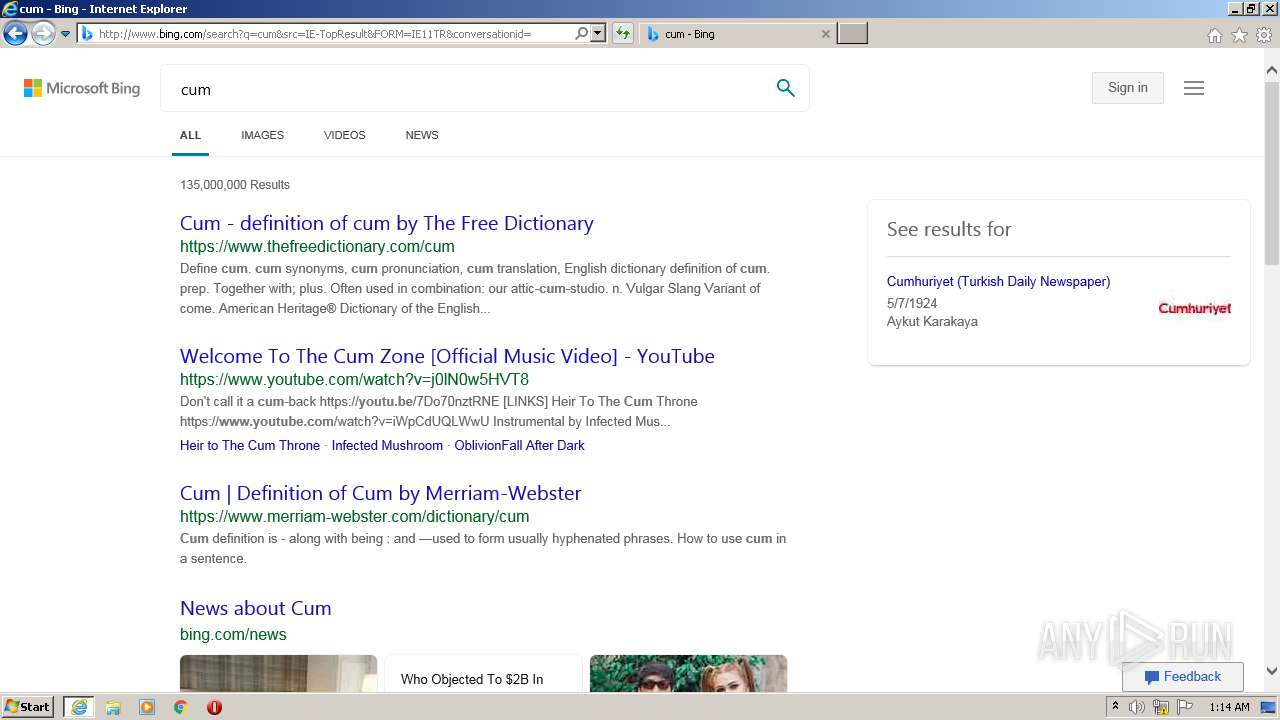Screen dimensions: 1280x720
Task: Open the Internet Explorer Tools gear
Action: [x=1265, y=35]
